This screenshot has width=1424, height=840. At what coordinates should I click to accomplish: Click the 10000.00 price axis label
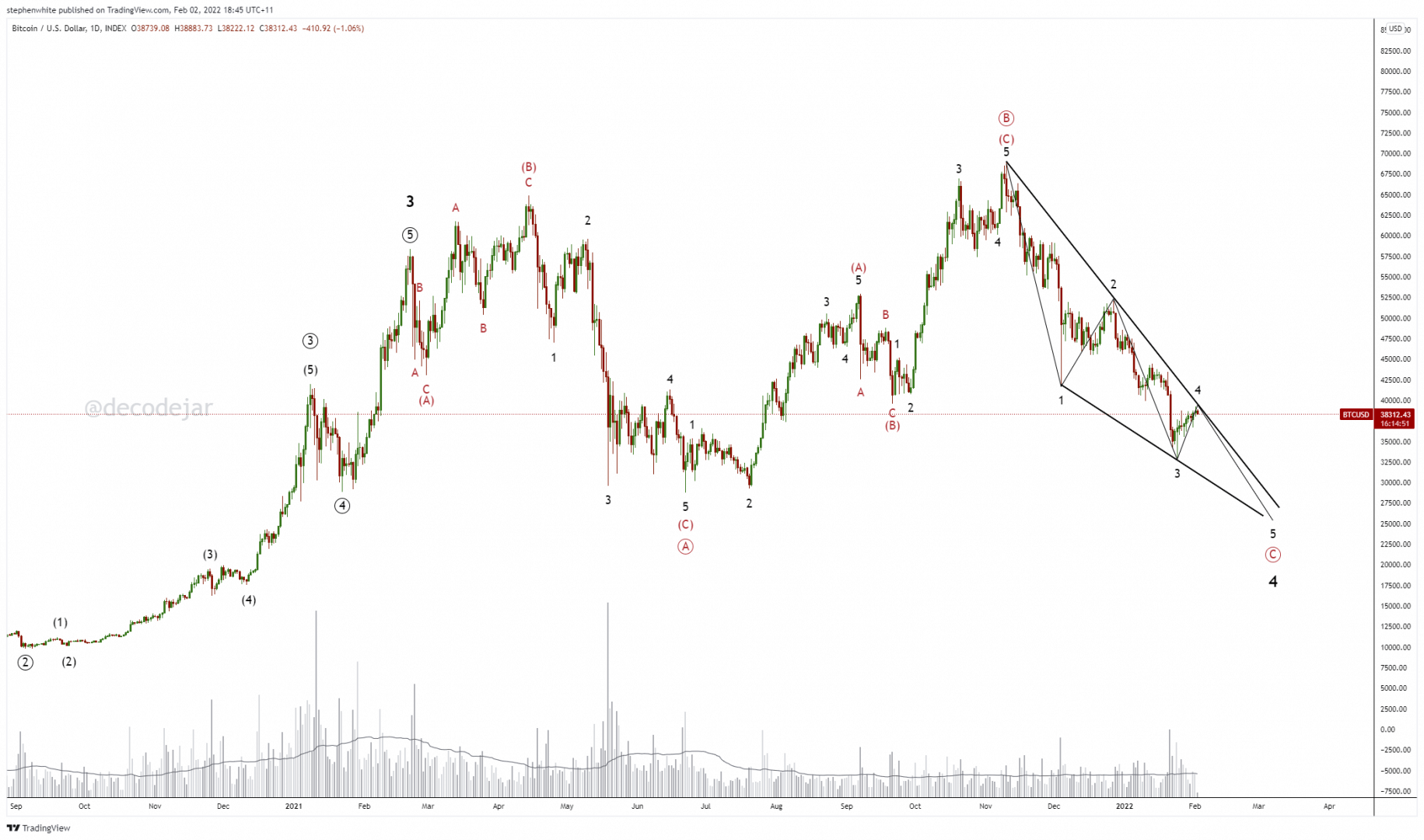(1395, 647)
